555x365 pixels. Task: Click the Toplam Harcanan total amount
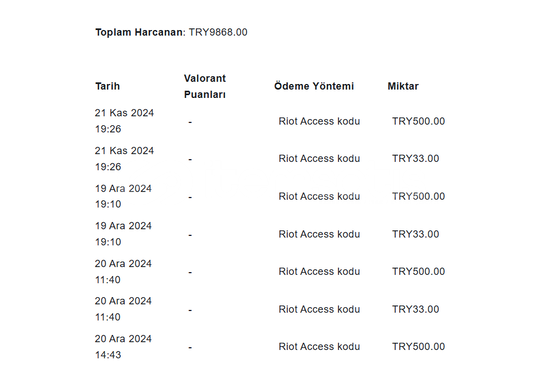(x=218, y=32)
